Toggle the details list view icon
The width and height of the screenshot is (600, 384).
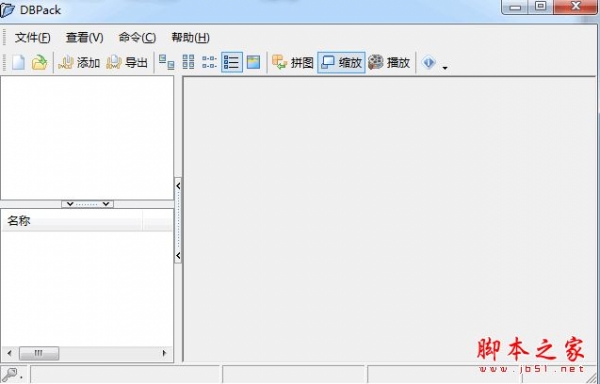tap(232, 62)
